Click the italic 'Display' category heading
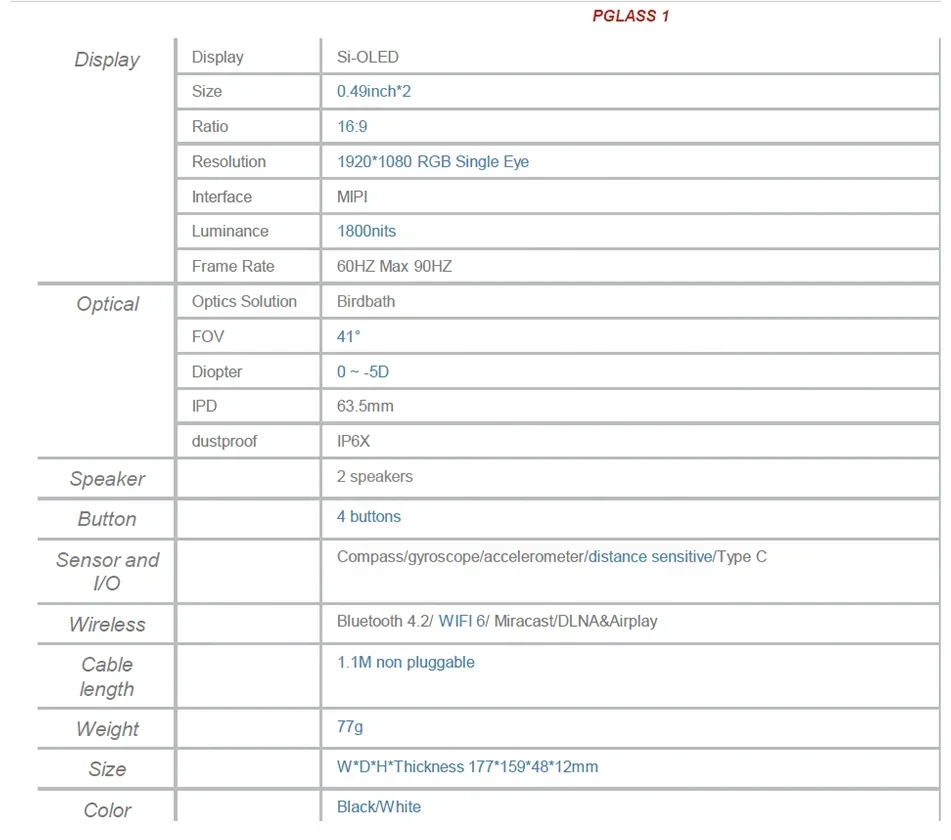Viewport: 951px width, 840px height. [107, 60]
